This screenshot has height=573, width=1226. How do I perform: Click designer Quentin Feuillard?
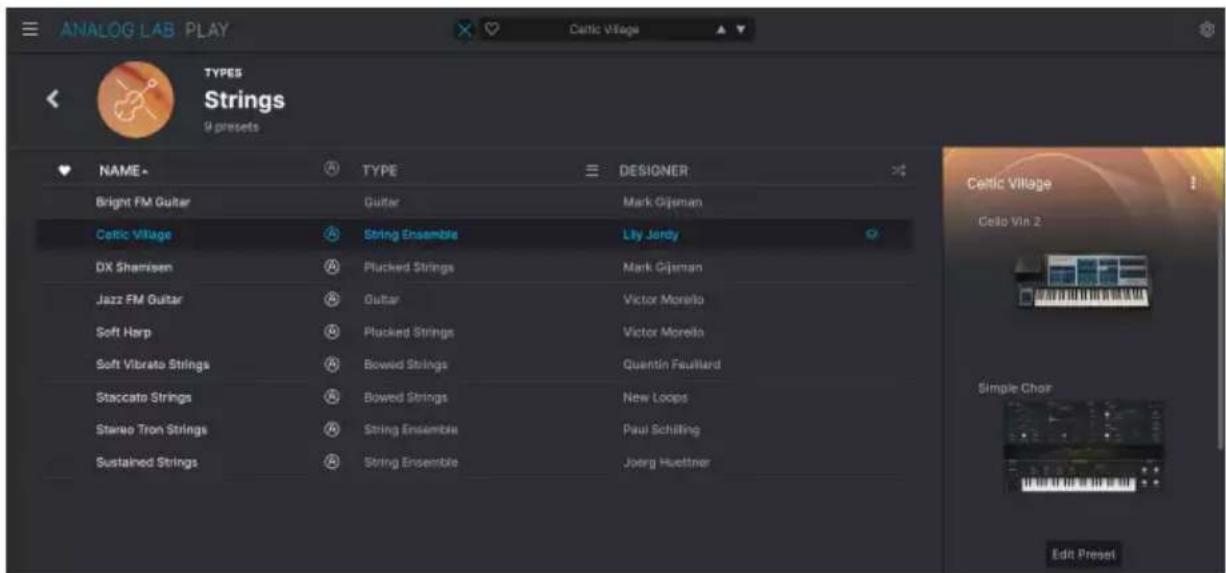click(x=672, y=365)
